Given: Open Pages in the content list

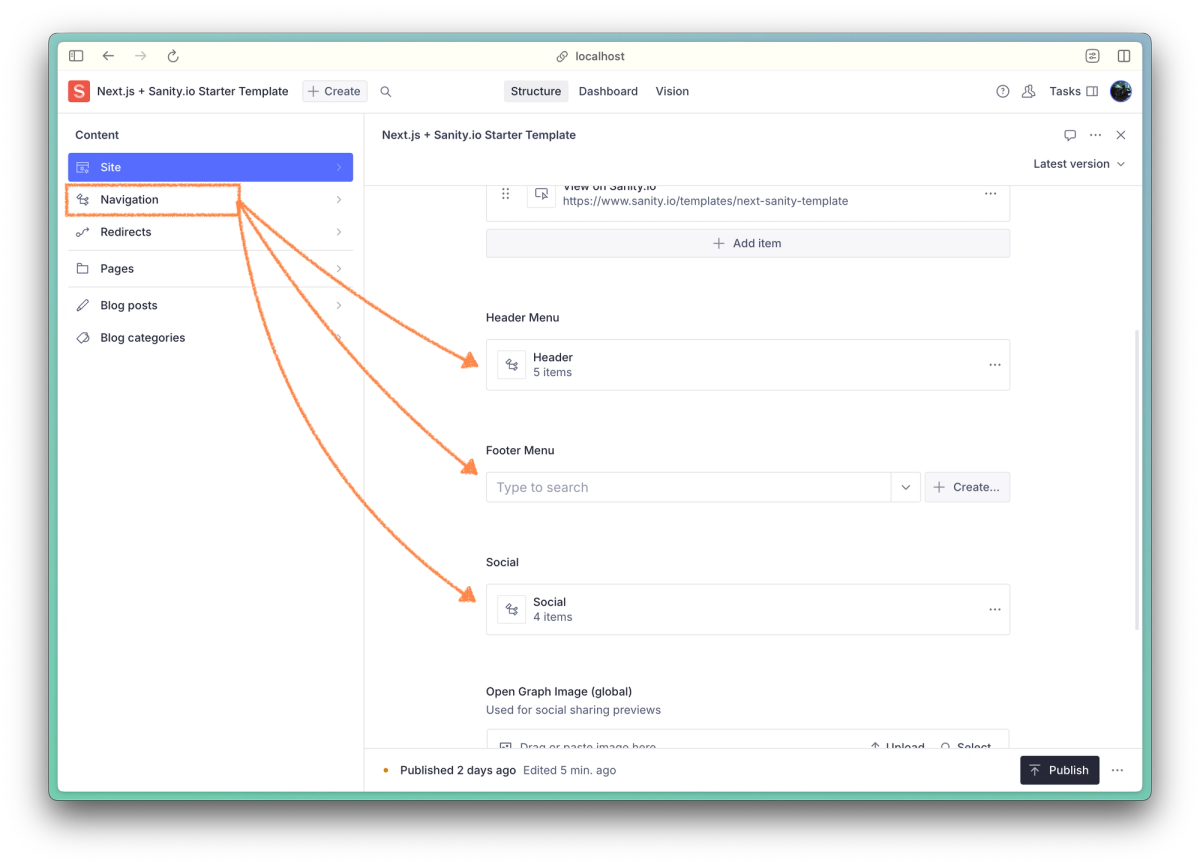Looking at the screenshot, I should point(210,268).
